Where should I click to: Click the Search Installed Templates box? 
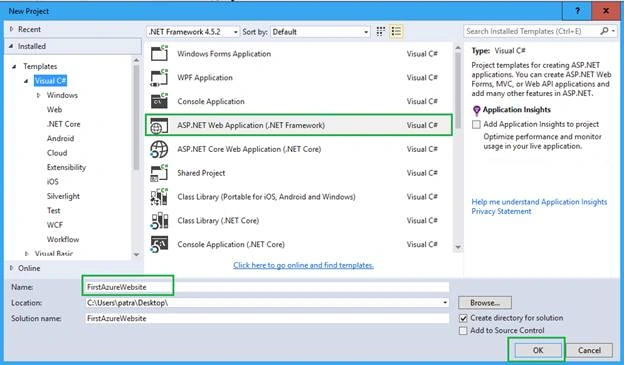click(x=531, y=31)
